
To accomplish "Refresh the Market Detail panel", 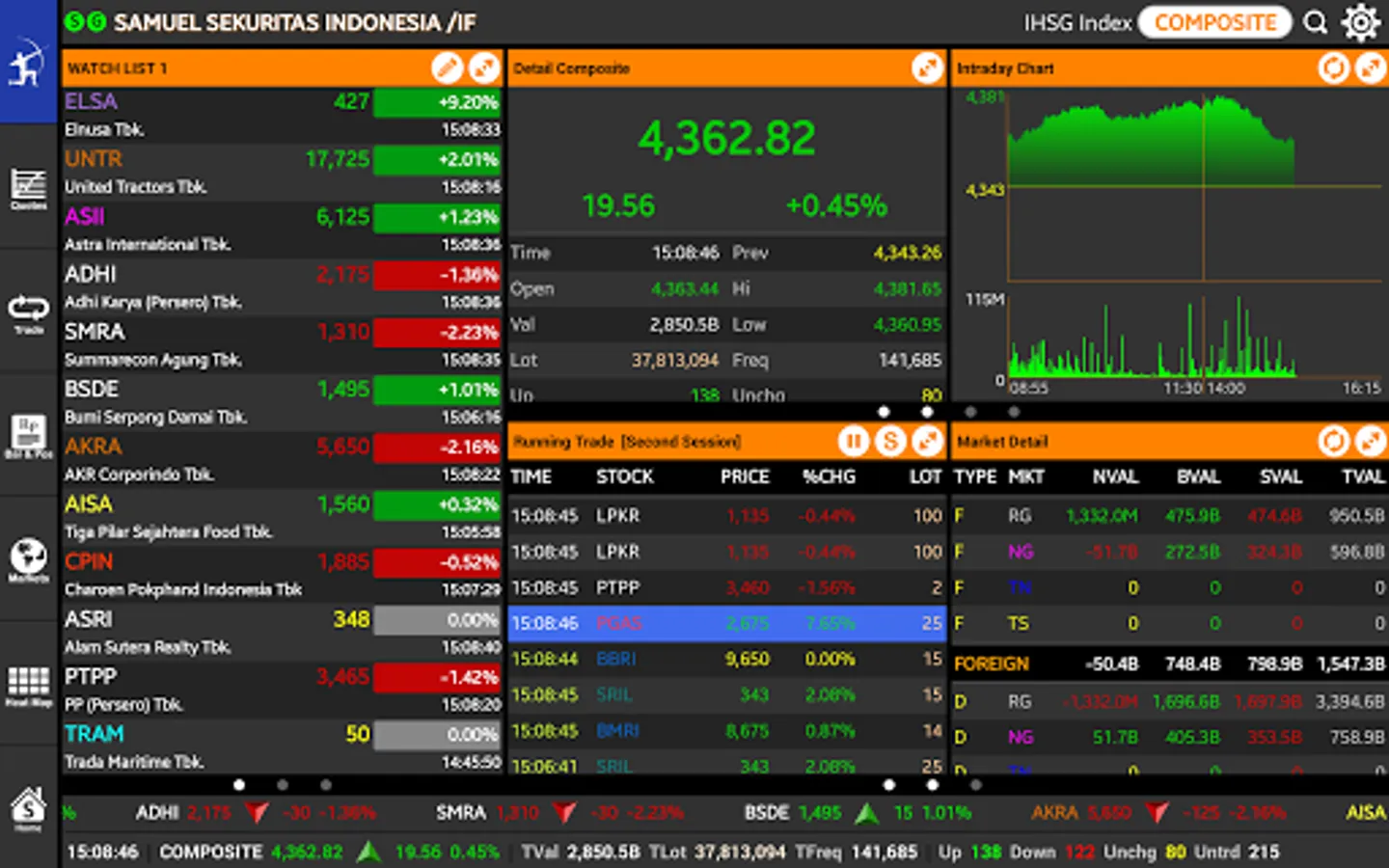I will 1334,441.
